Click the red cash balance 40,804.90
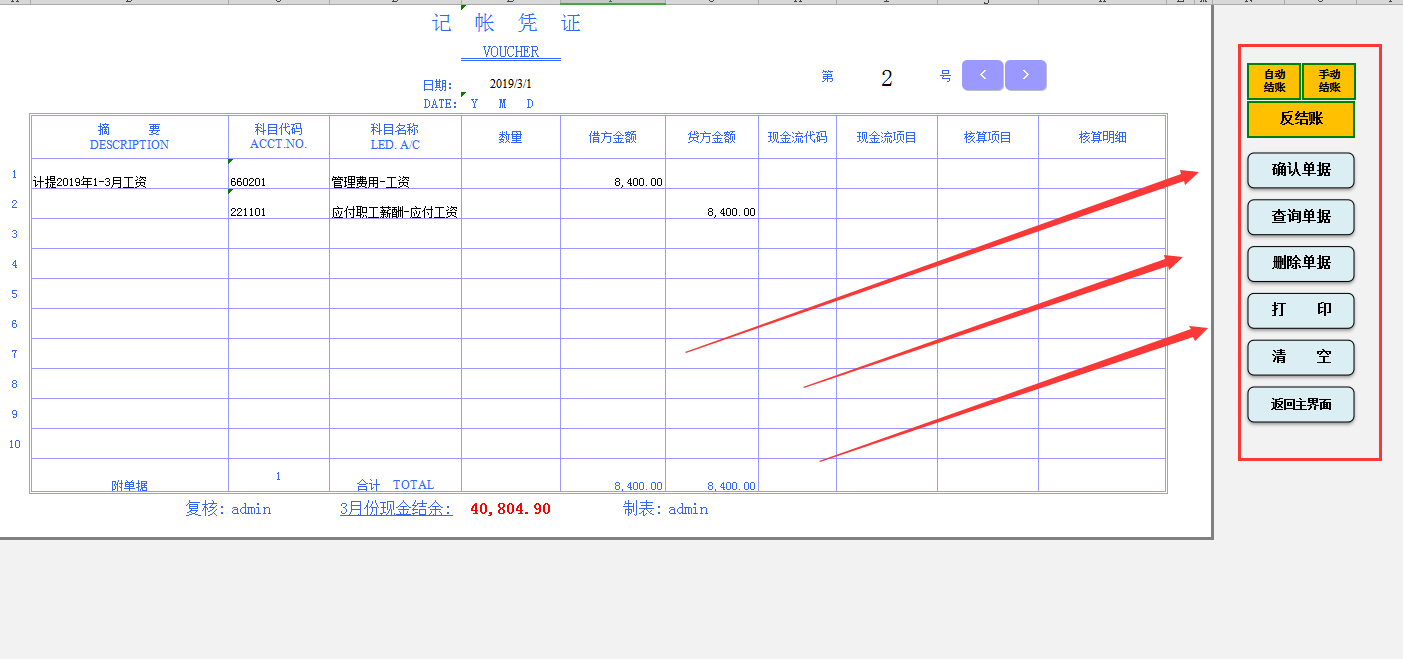Image resolution: width=1403 pixels, height=659 pixels. tap(509, 508)
